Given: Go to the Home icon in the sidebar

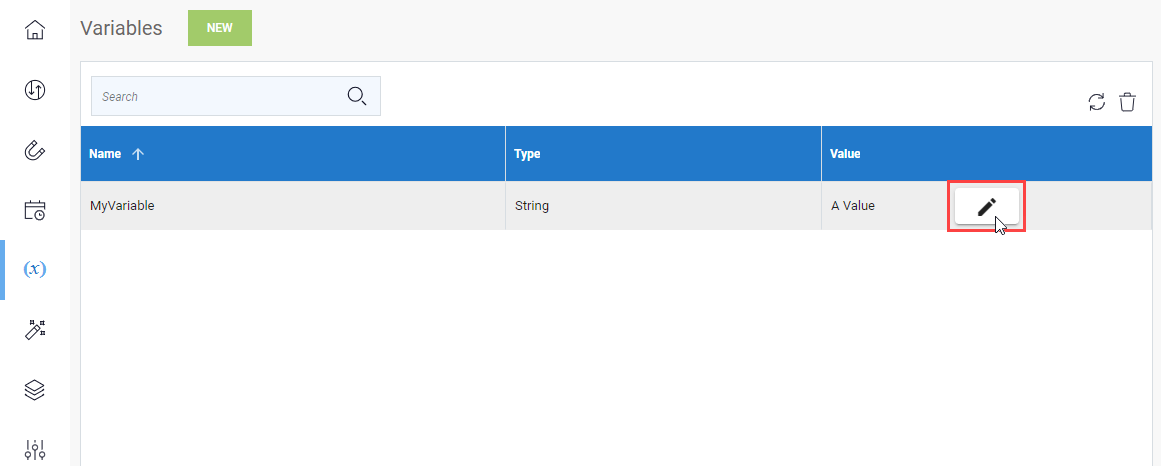Looking at the screenshot, I should [34, 30].
